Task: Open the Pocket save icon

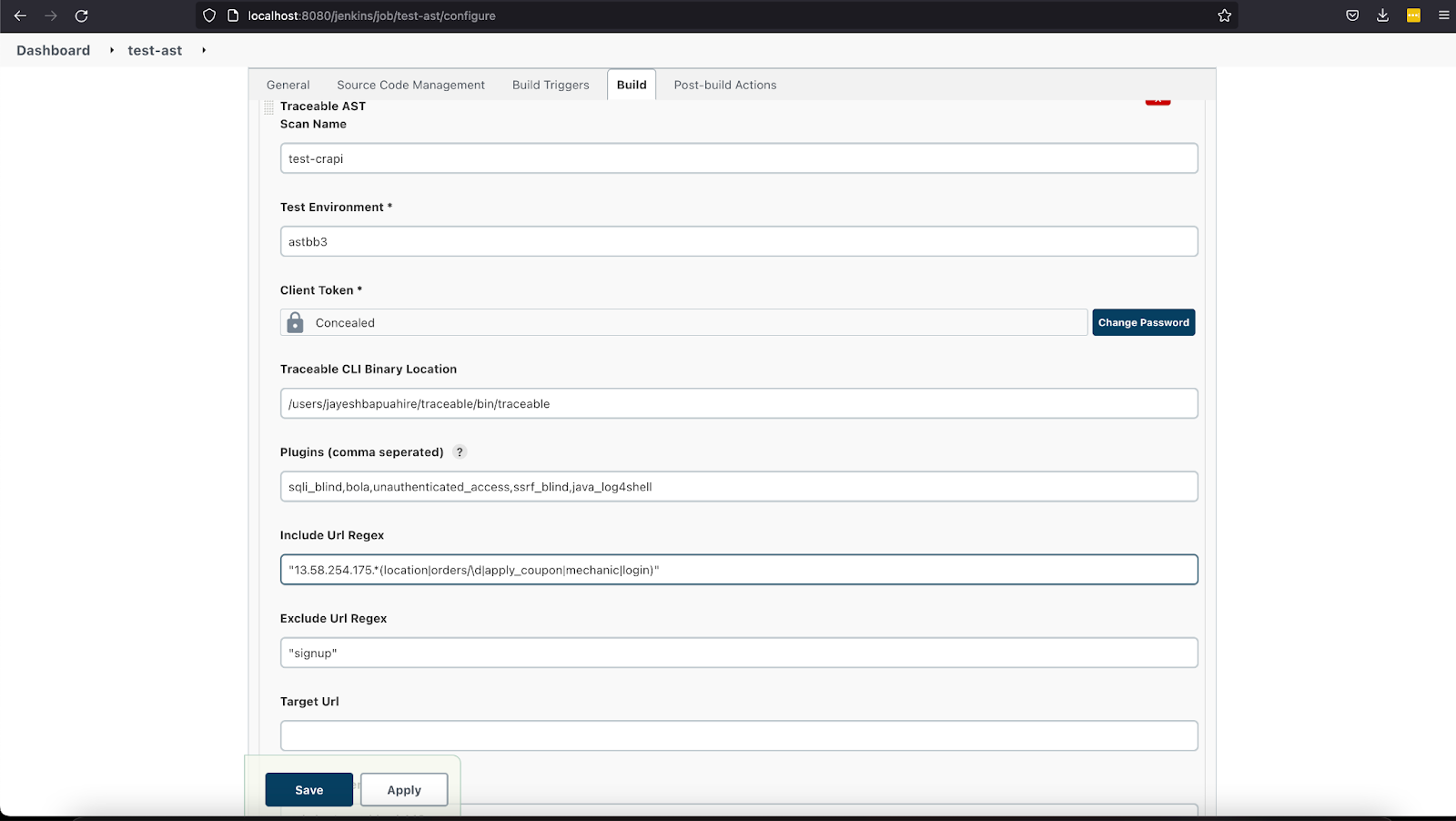Action: click(1352, 15)
